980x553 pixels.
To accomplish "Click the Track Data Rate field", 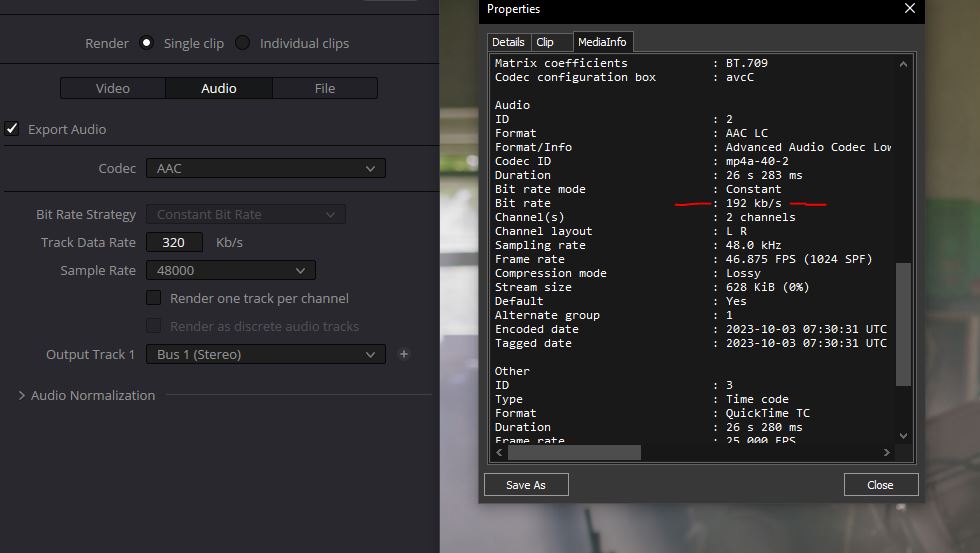I will click(x=174, y=242).
